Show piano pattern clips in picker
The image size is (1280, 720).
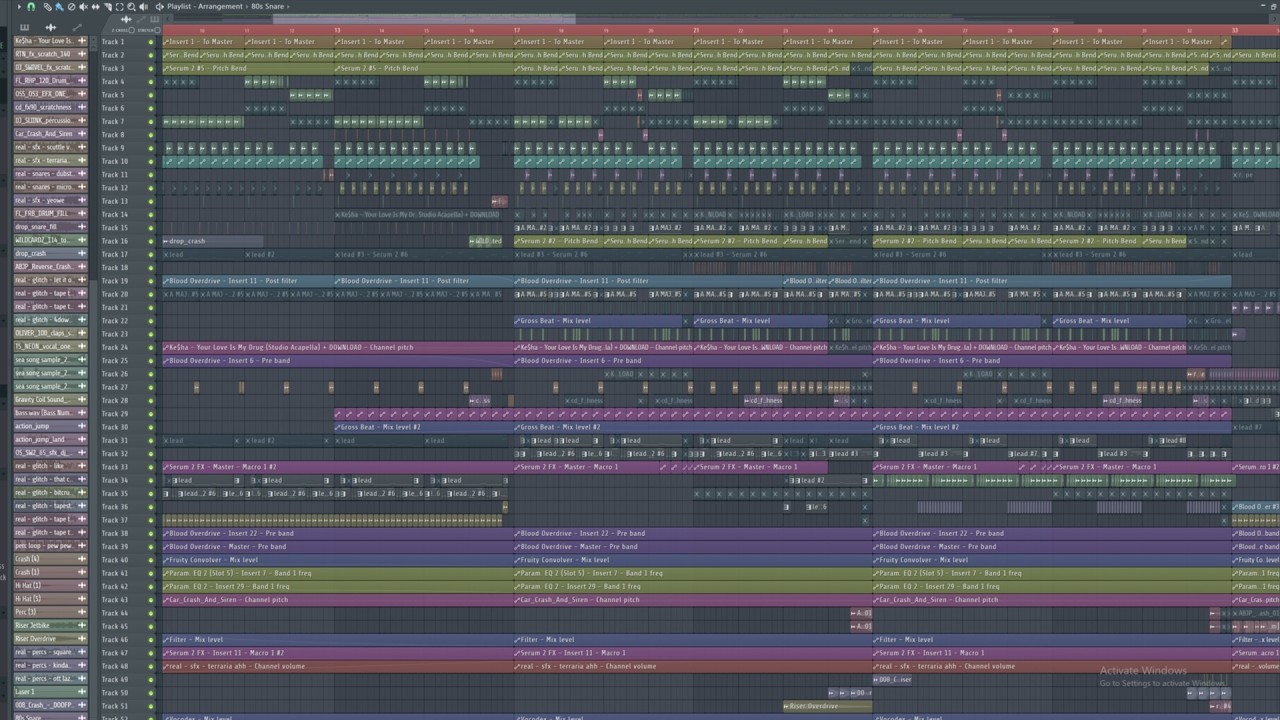(x=24, y=28)
